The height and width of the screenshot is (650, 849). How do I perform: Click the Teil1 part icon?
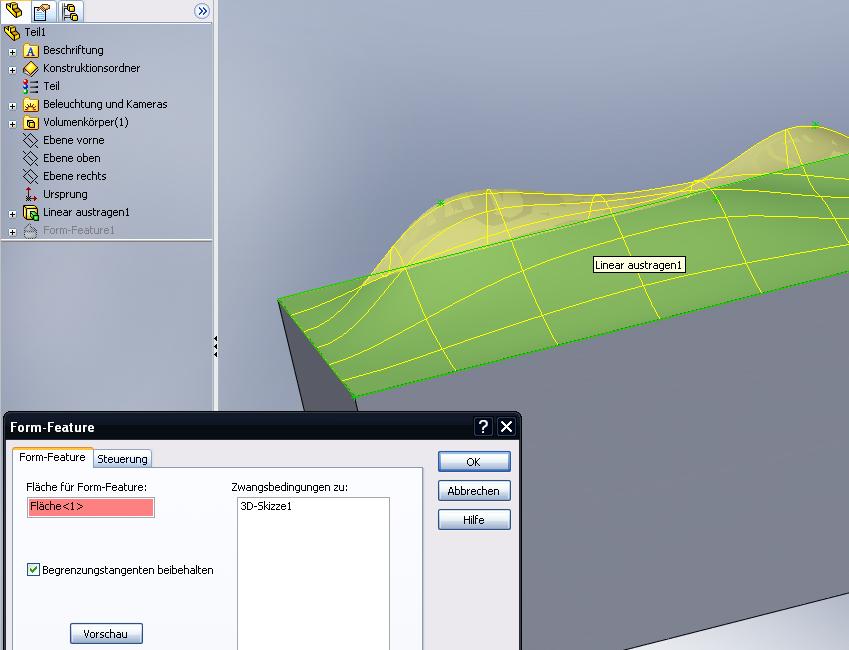[12, 32]
